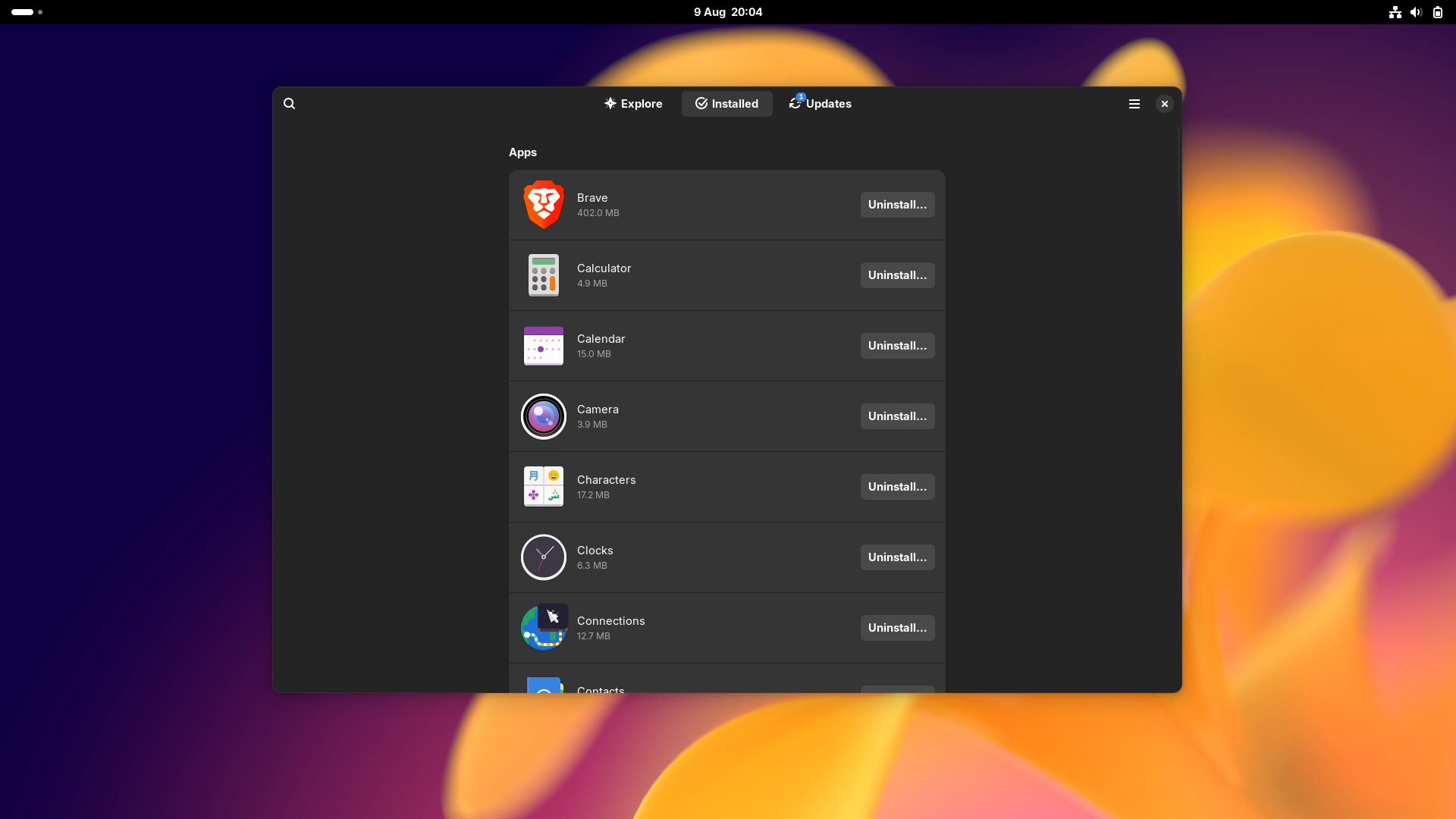Click the 402.0 MB size text
The height and width of the screenshot is (819, 1456).
598,213
